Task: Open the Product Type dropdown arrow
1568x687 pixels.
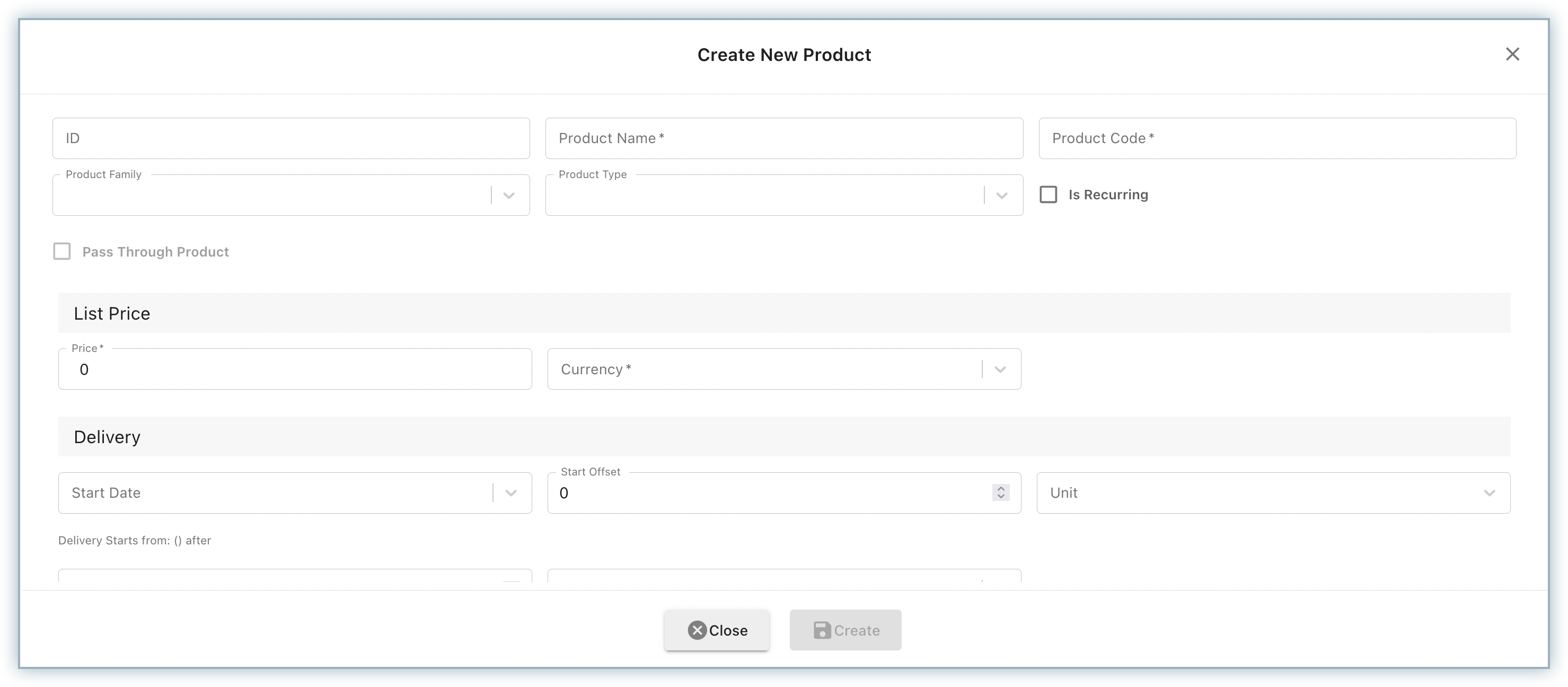Action: 1001,195
